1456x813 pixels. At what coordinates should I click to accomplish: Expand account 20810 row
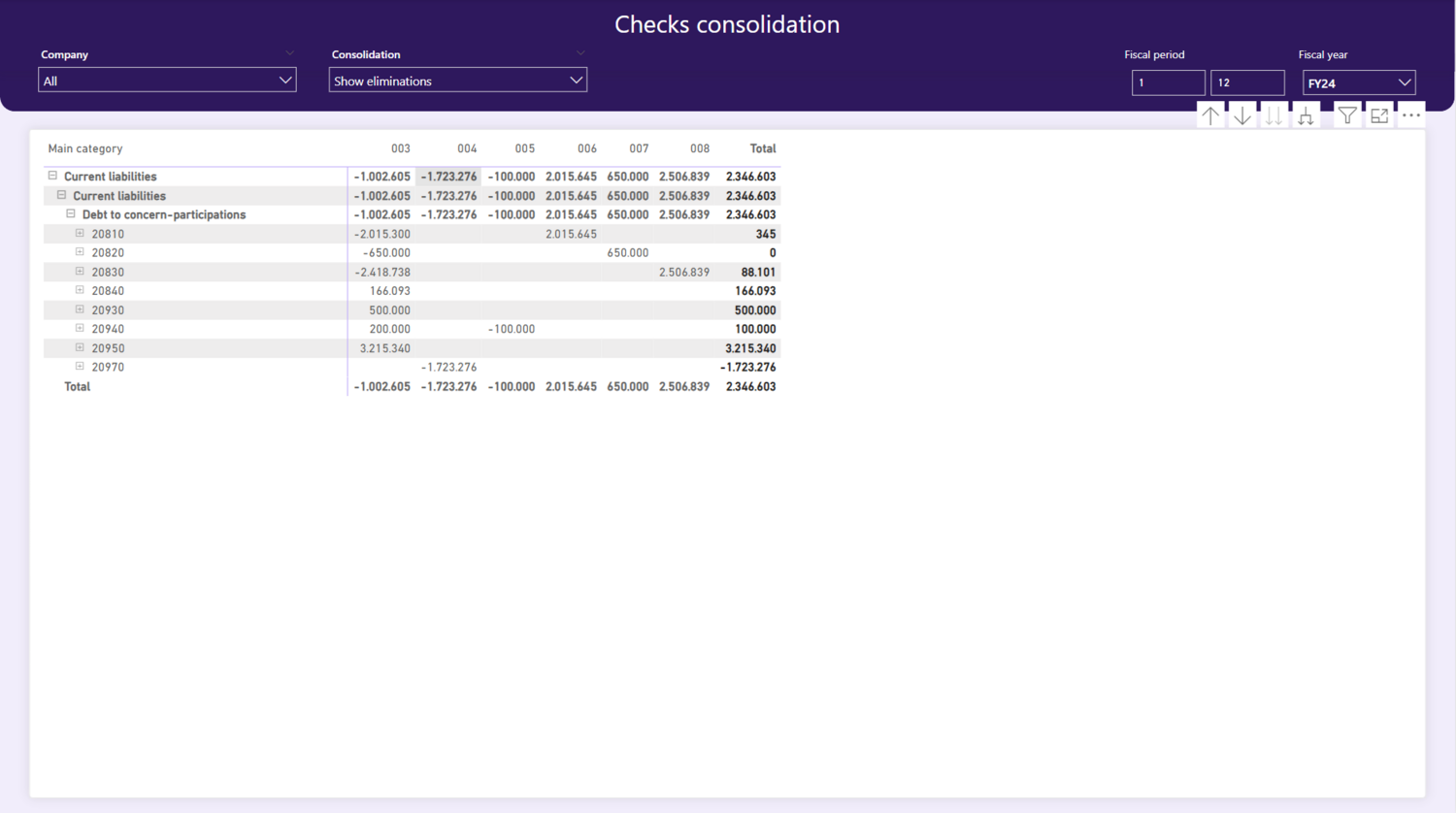point(80,233)
